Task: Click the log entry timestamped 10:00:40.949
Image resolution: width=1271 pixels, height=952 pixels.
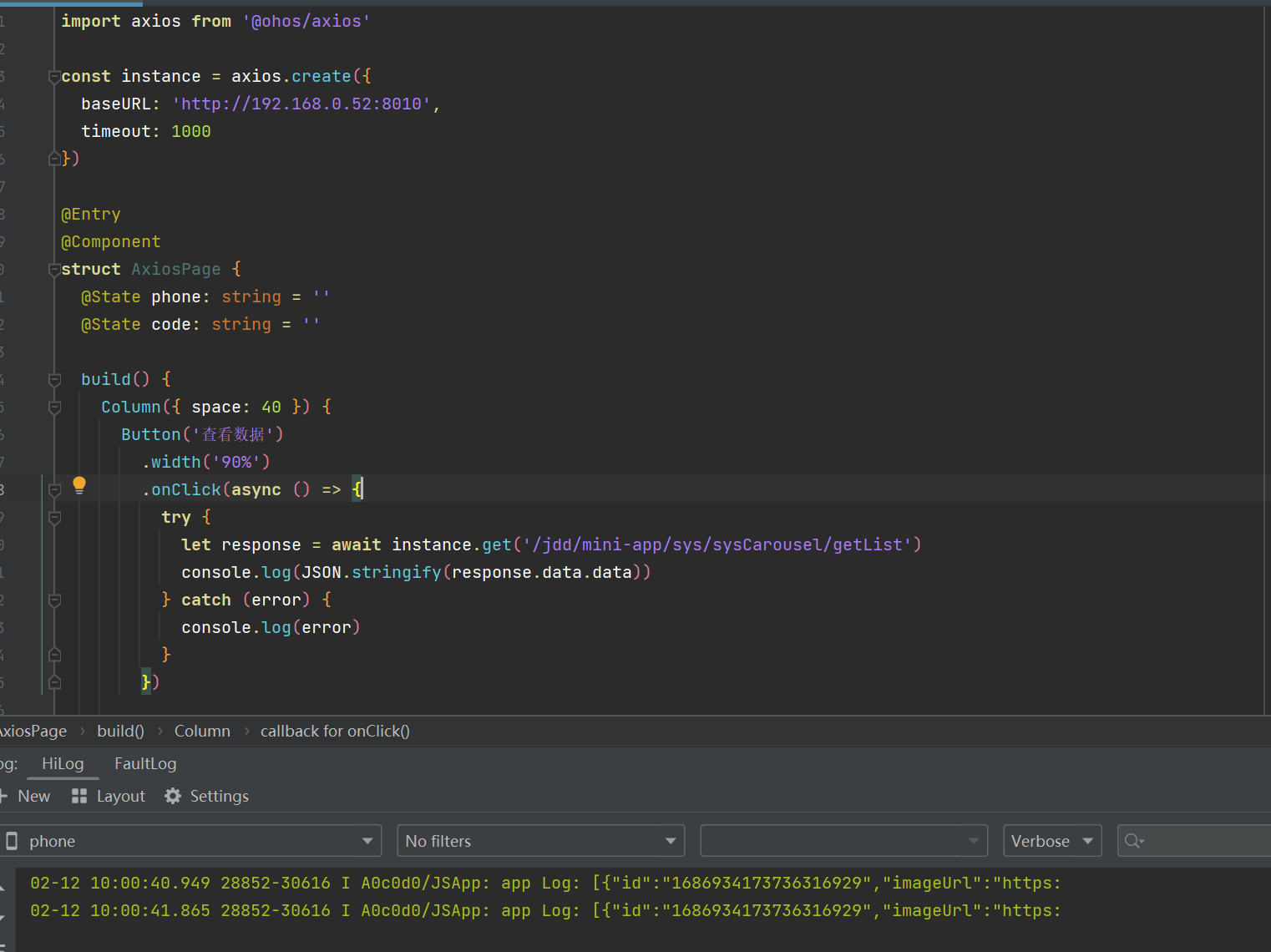Action: click(x=545, y=883)
